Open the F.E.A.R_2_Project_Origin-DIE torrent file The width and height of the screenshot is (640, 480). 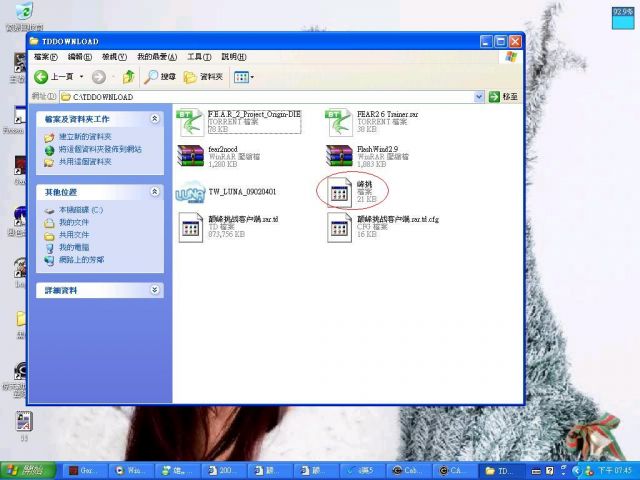190,122
